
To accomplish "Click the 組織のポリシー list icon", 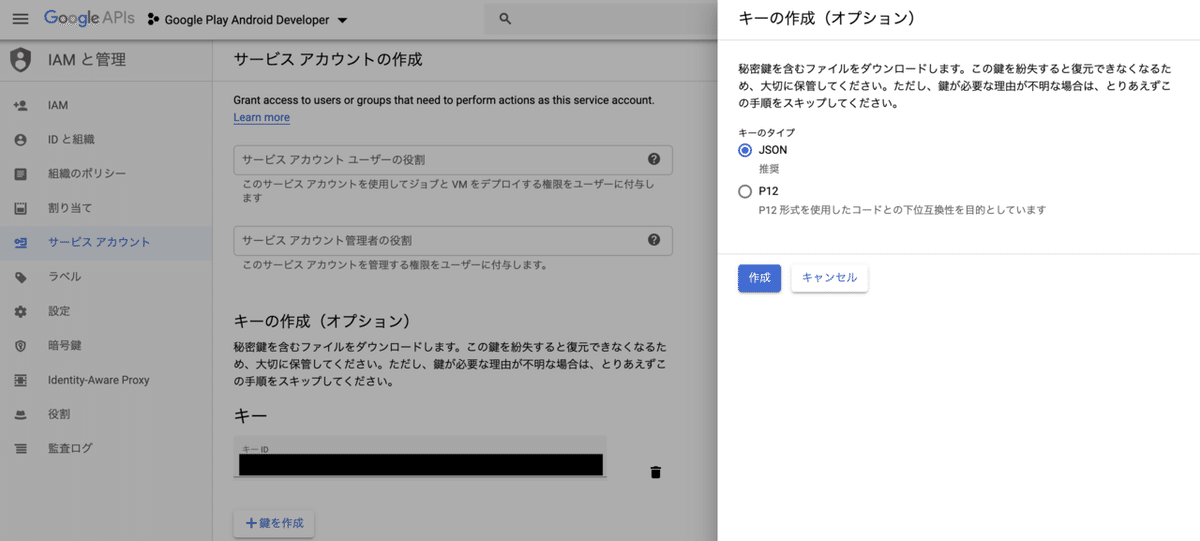I will 20,174.
